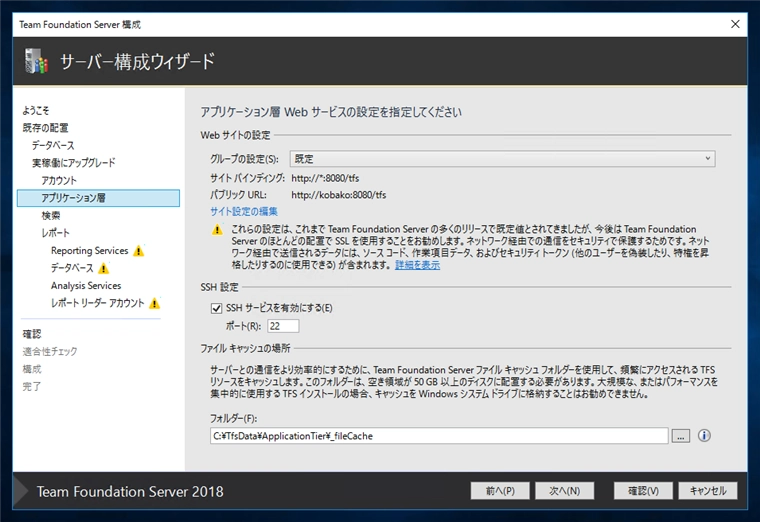Toggle the SSH サービスを有効にする checkbox
The image size is (760, 522).
point(216,308)
